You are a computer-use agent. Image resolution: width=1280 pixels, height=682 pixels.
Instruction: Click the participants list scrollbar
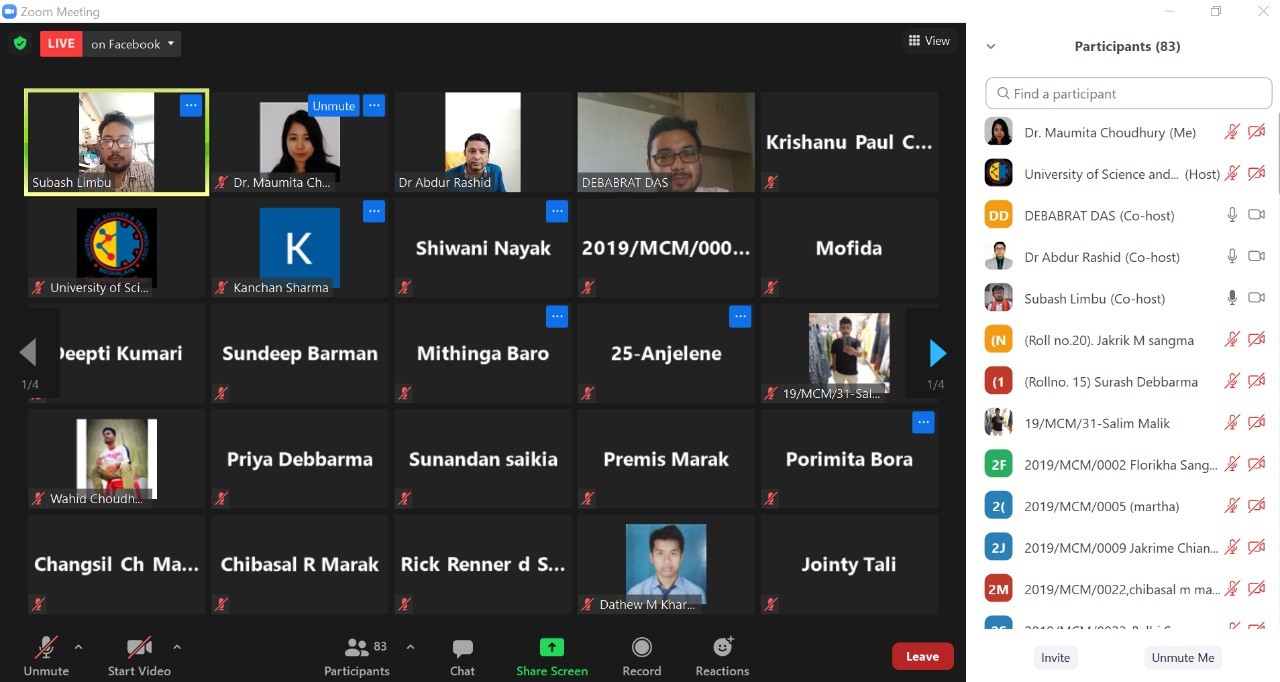(1276, 160)
